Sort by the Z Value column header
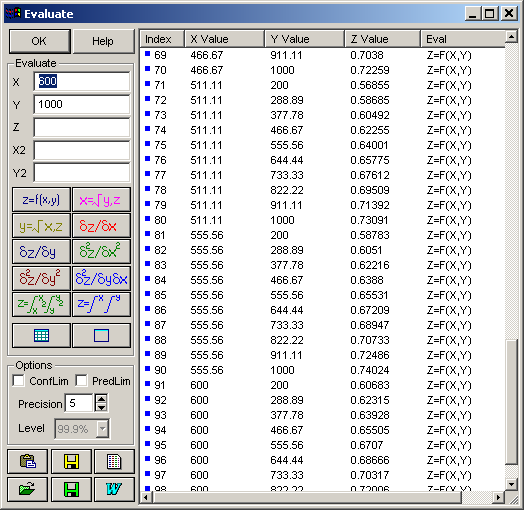 [x=382, y=39]
